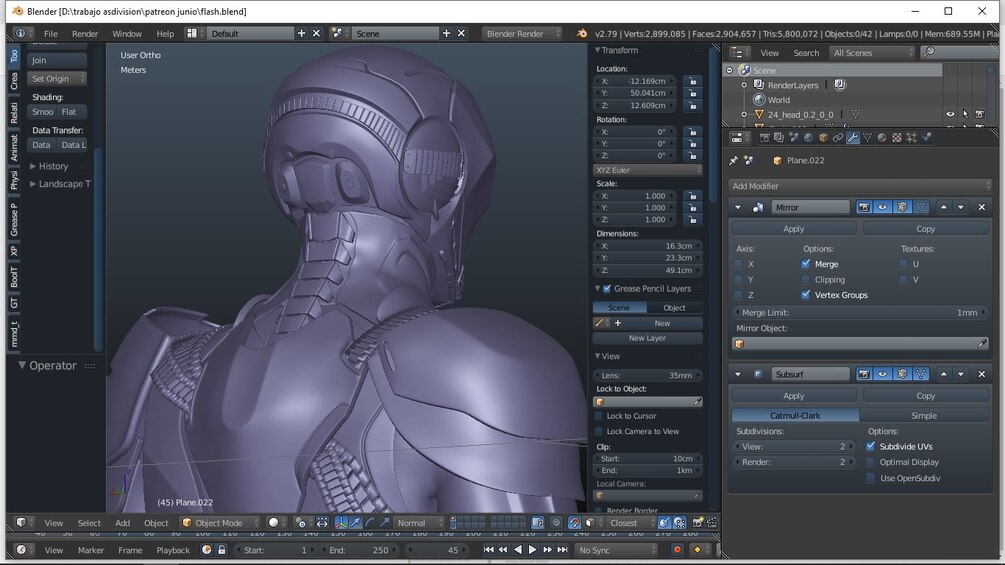Open the pivot point selector icon
The image size is (1005, 565).
301,523
